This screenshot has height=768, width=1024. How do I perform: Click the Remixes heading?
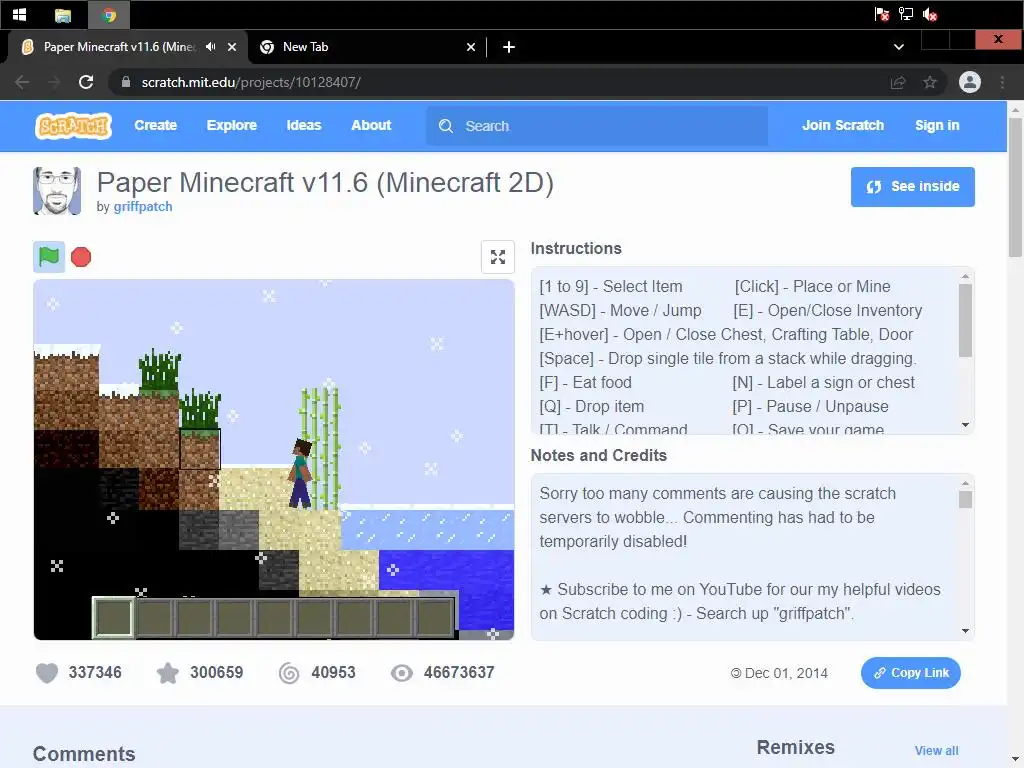point(795,748)
